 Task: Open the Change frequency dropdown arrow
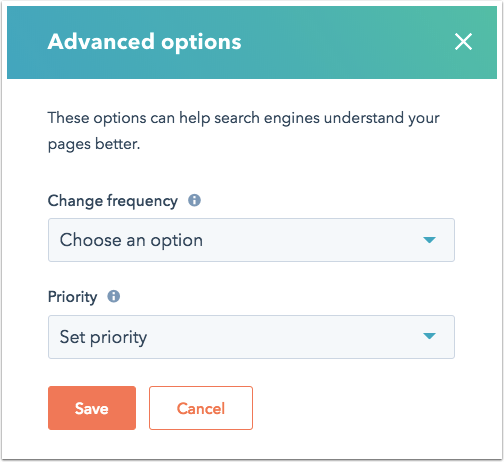tap(429, 240)
